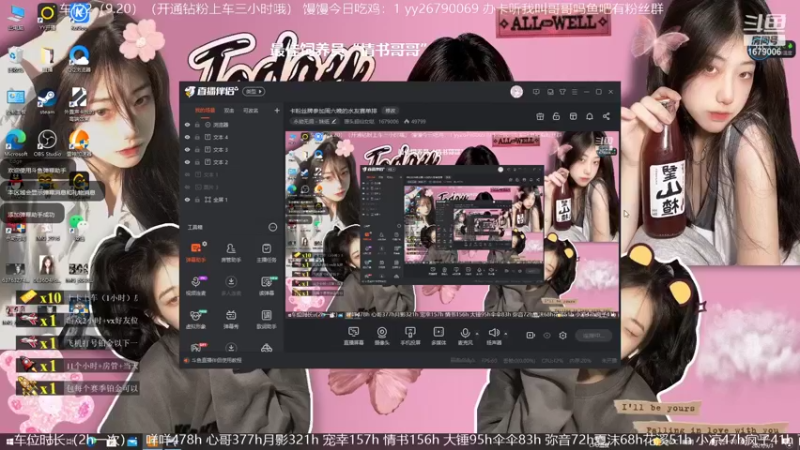Viewport: 800px width, 450px height.
Task: Open the user avatar in title bar
Action: coord(516,92)
